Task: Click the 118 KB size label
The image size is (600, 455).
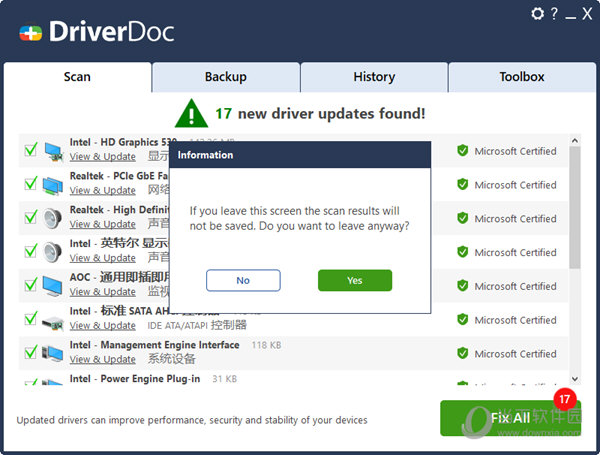Action: coord(266,345)
